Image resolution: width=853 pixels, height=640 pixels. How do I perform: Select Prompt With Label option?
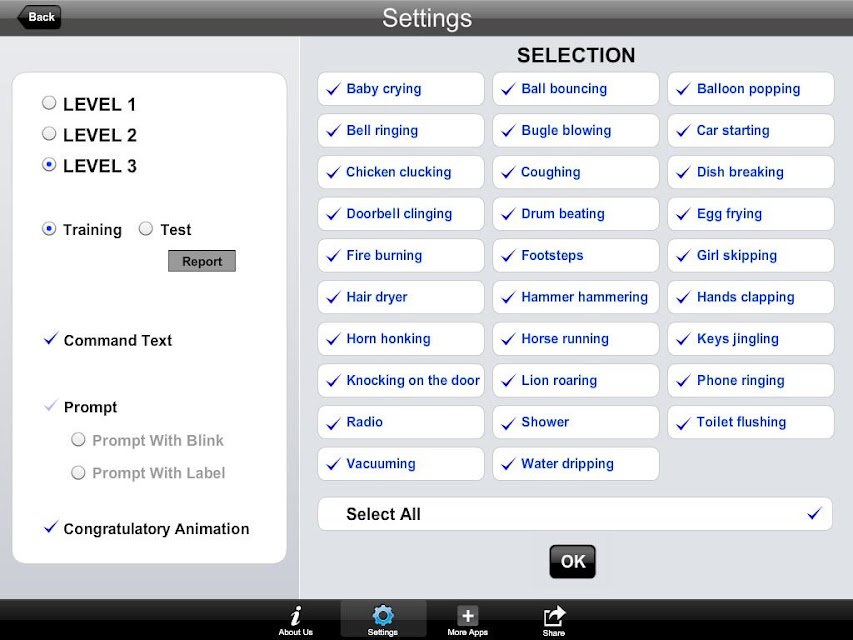(x=78, y=472)
